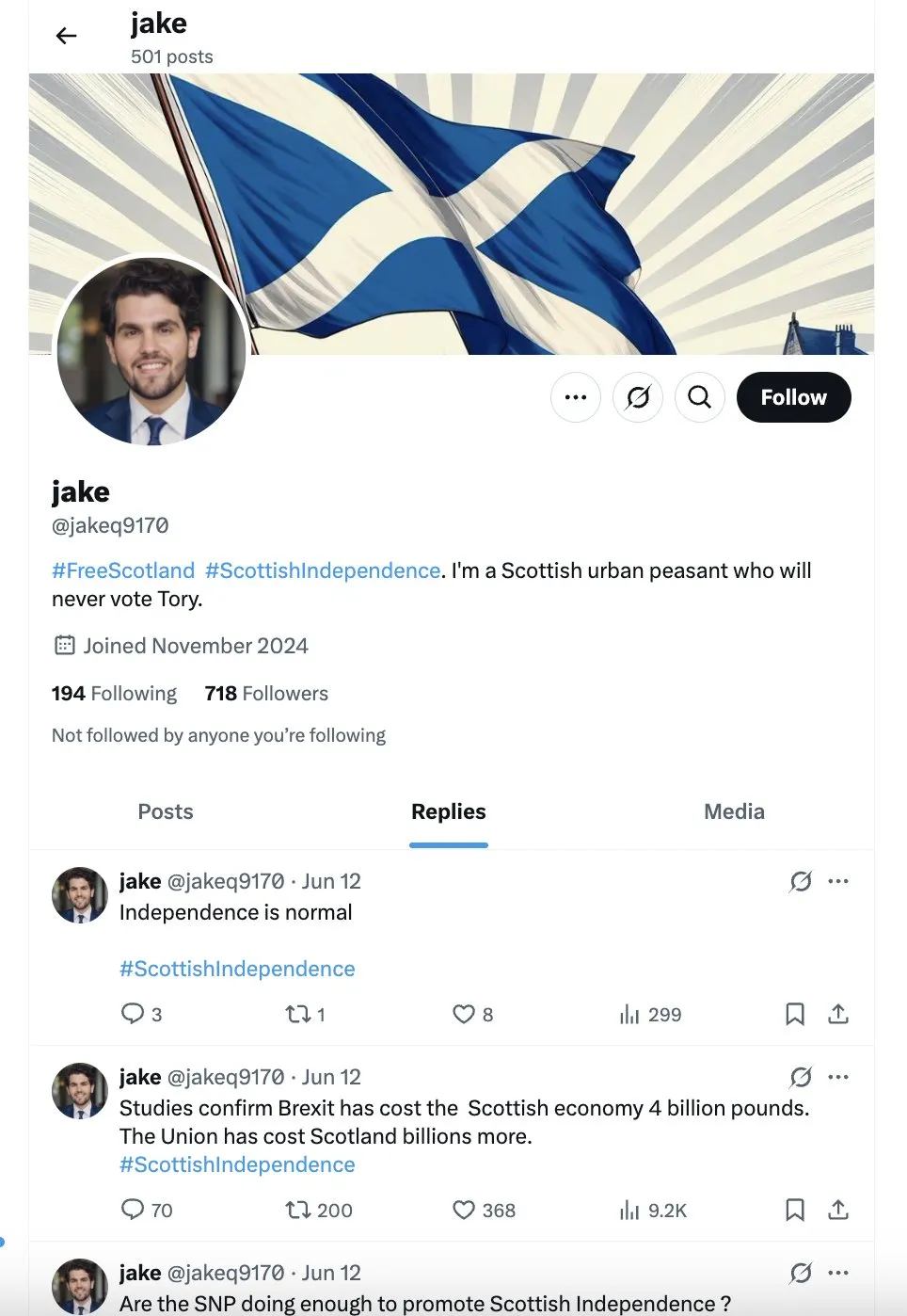Repost the Brexit cost post with 200 reposts
Image resolution: width=907 pixels, height=1316 pixels.
[319, 1210]
